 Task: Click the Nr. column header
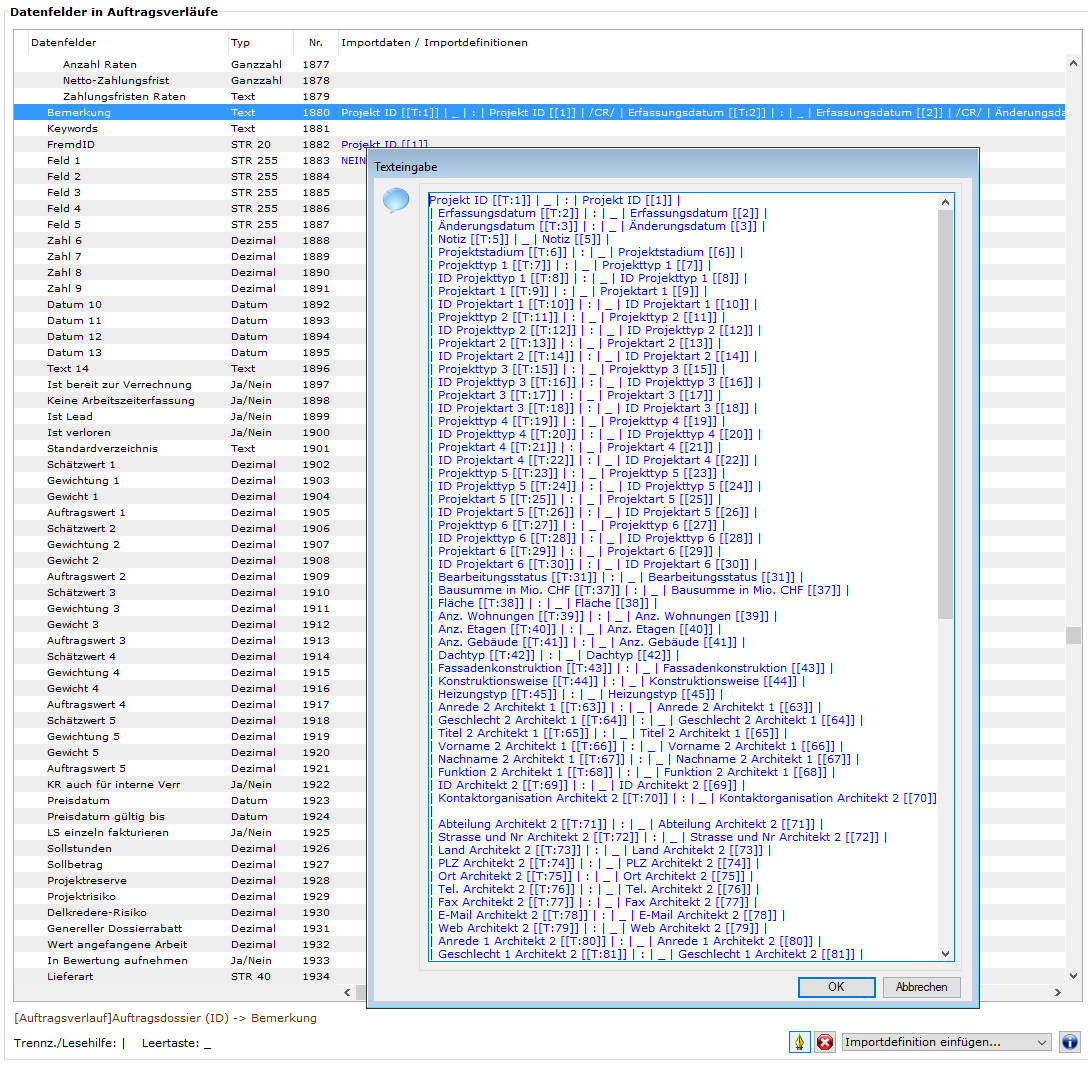tap(315, 43)
